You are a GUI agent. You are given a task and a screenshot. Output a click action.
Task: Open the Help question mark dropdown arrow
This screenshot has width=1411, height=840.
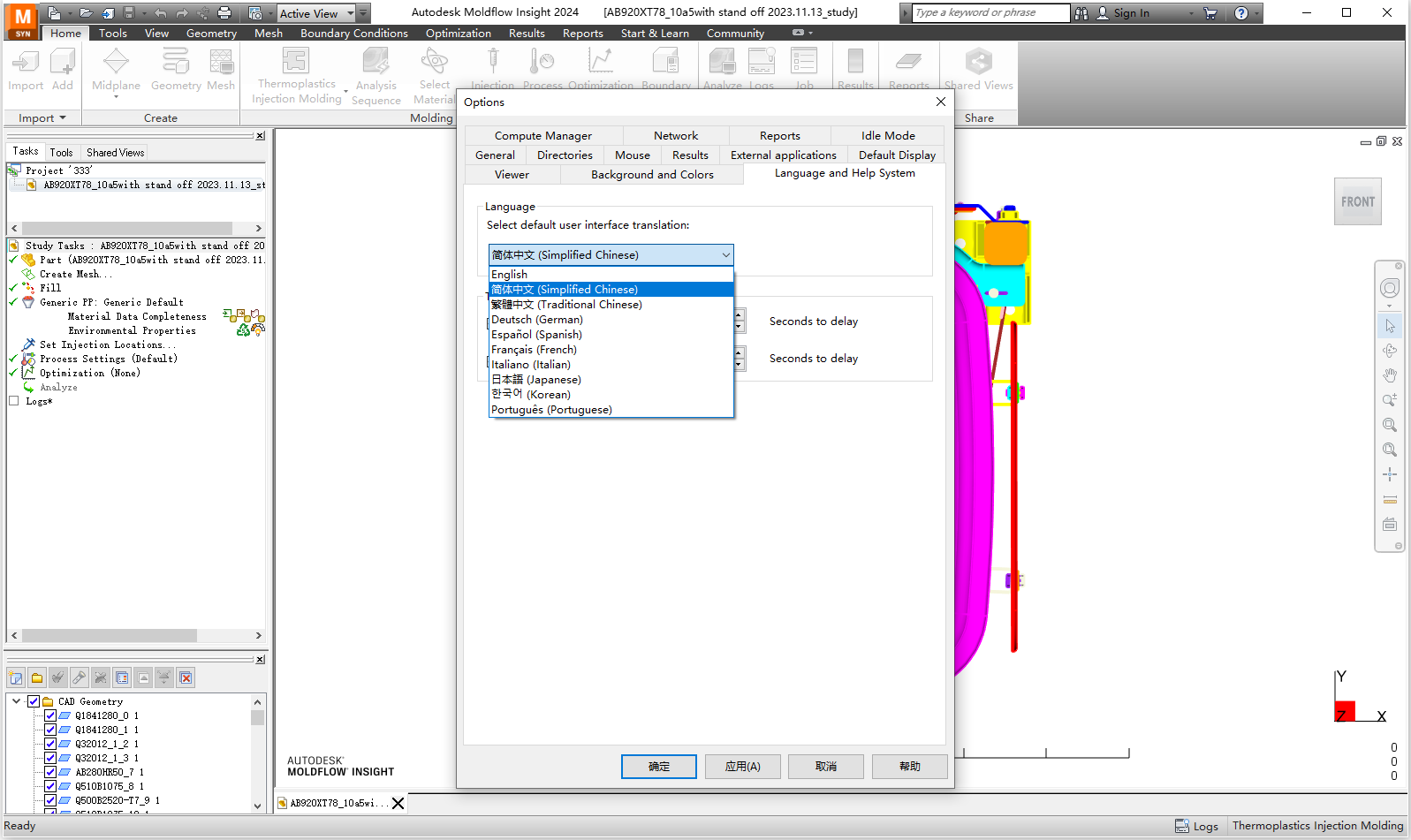[1257, 13]
